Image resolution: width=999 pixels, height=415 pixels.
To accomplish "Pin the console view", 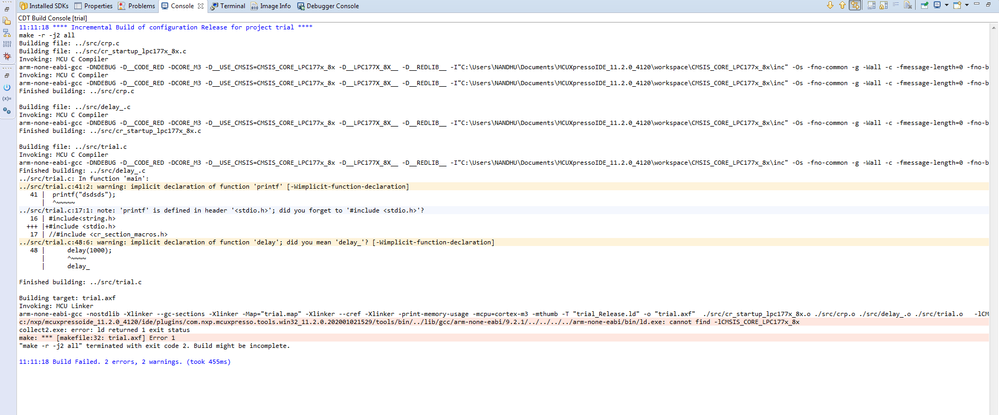I will point(924,5).
